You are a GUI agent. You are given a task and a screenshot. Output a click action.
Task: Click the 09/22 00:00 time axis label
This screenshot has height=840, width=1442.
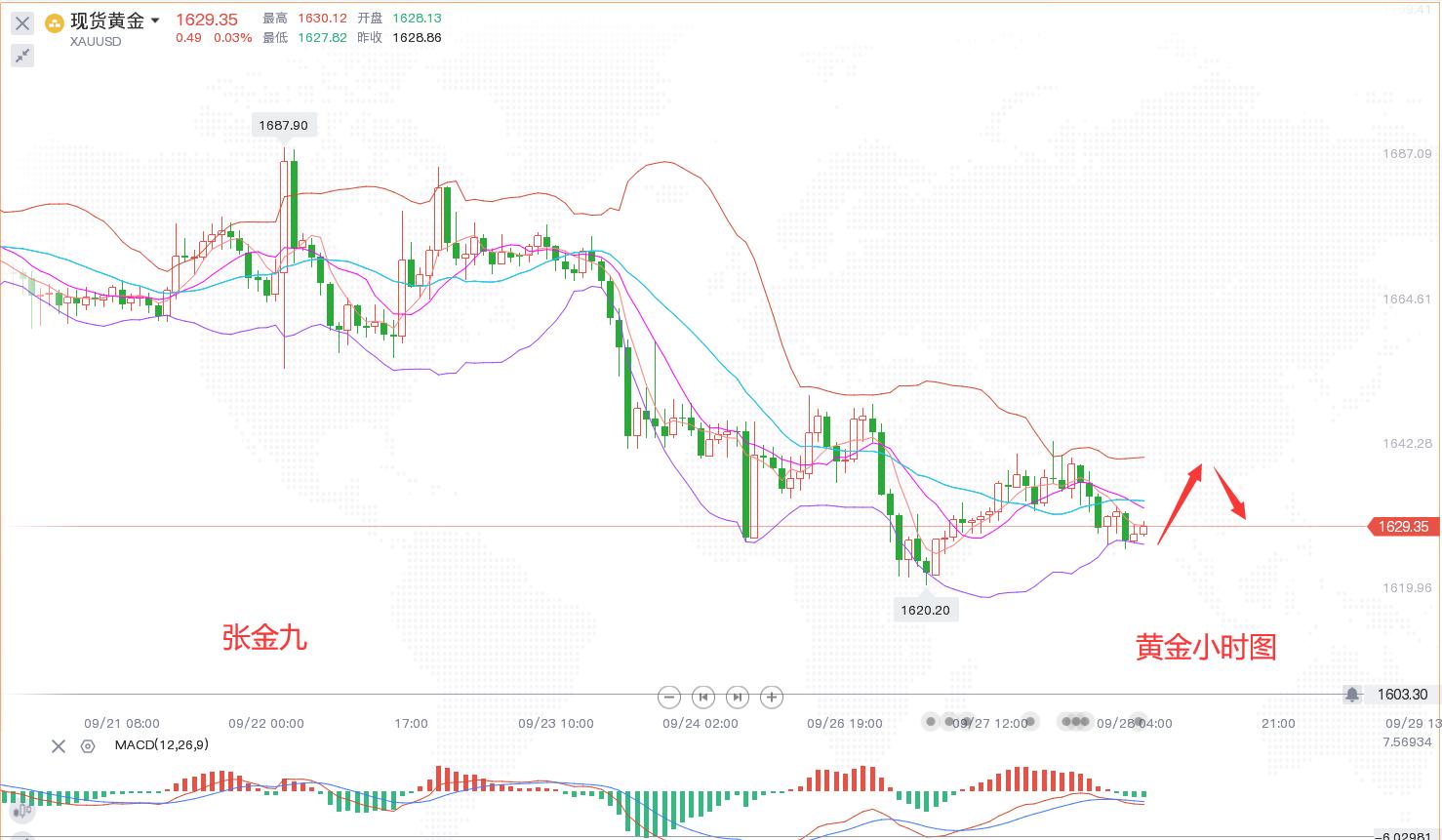pyautogui.click(x=266, y=723)
